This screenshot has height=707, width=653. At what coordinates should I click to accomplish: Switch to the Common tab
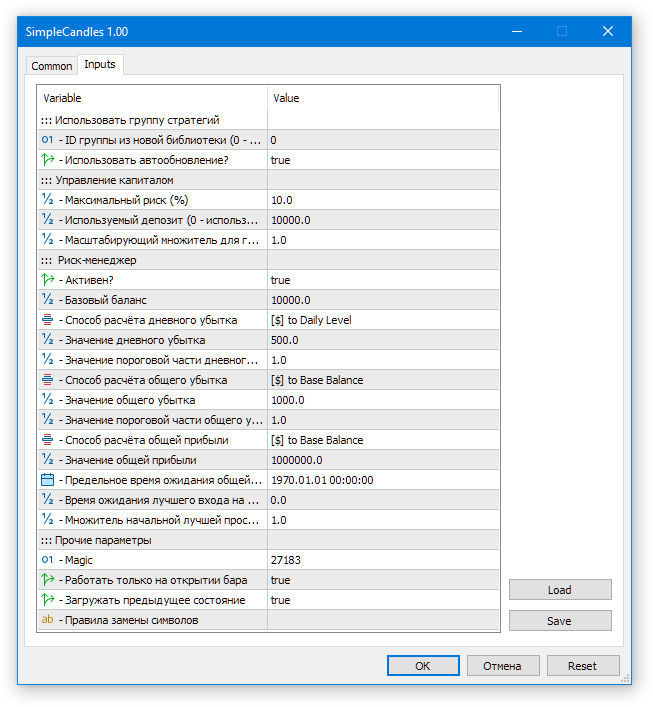51,66
